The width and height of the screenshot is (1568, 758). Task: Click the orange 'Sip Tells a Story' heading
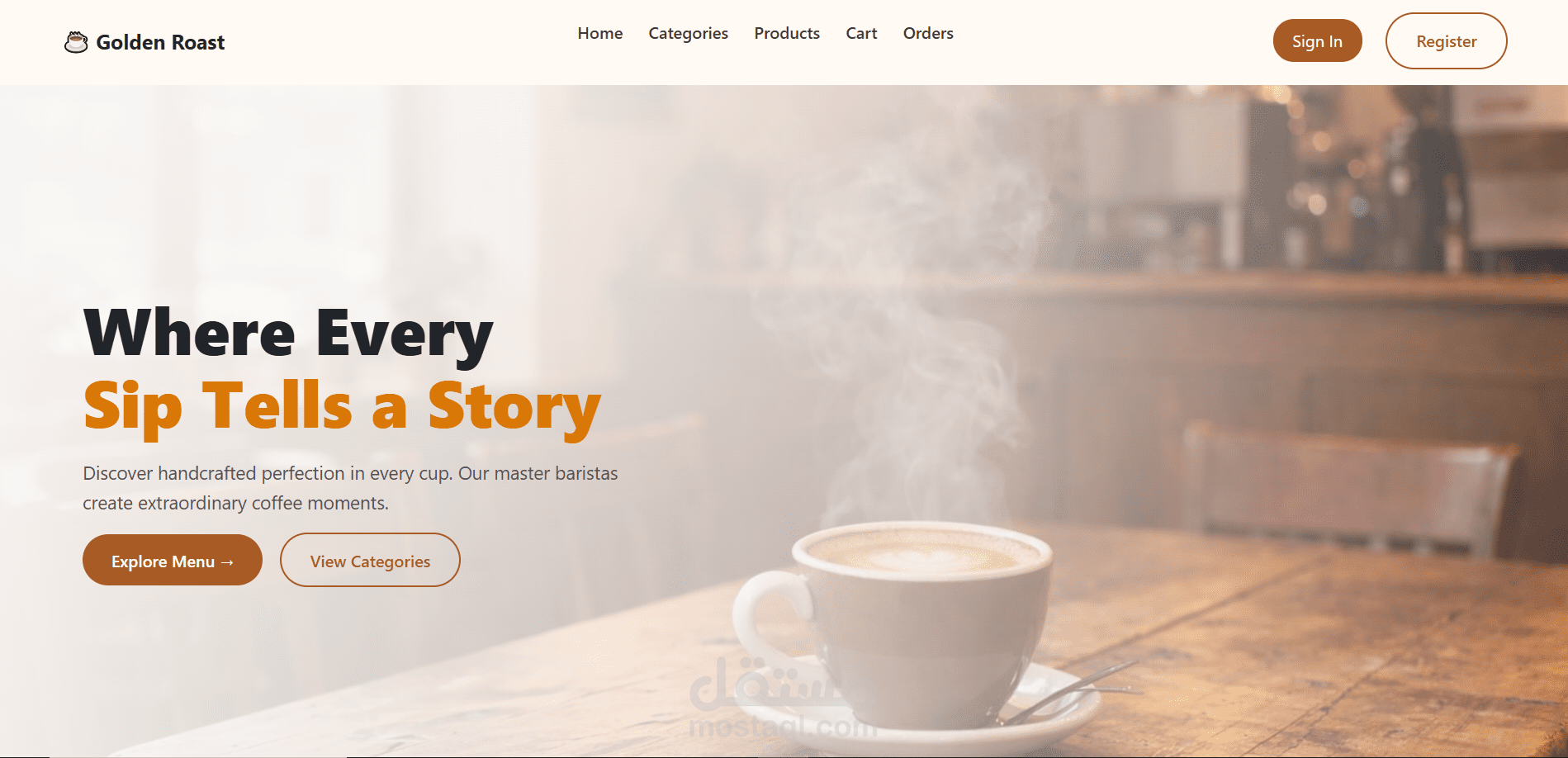[x=342, y=406]
